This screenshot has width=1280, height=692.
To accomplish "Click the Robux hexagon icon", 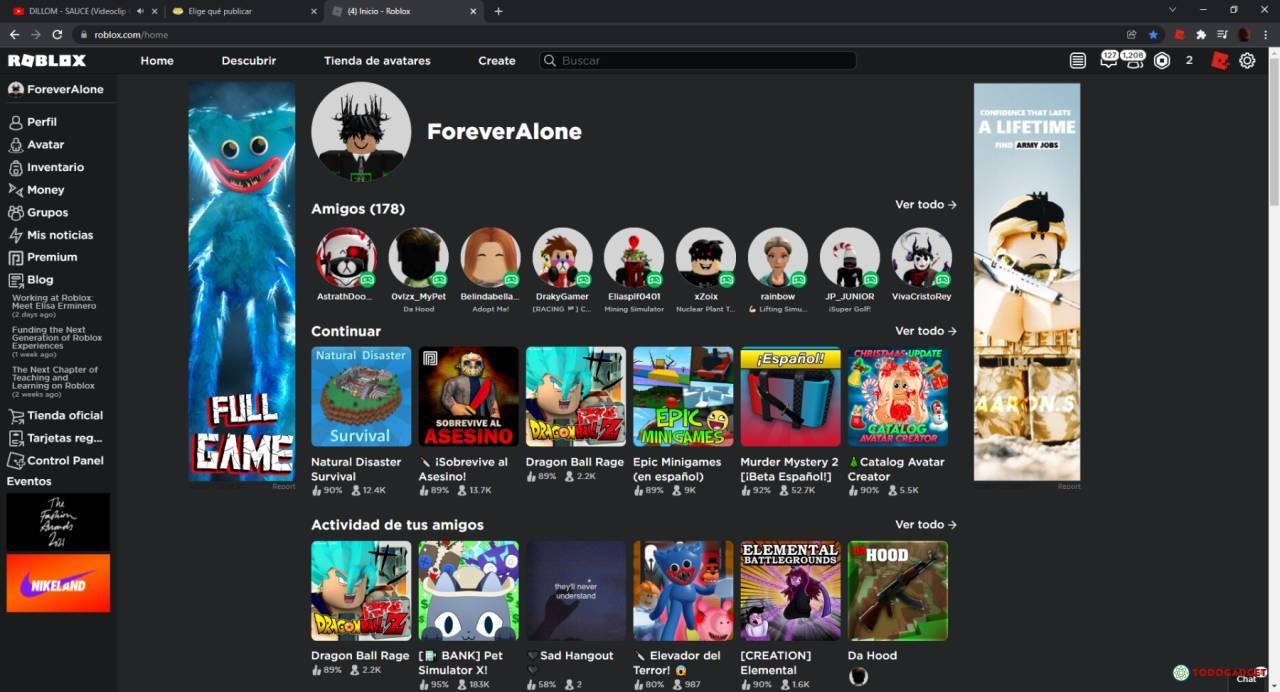I will (1162, 61).
